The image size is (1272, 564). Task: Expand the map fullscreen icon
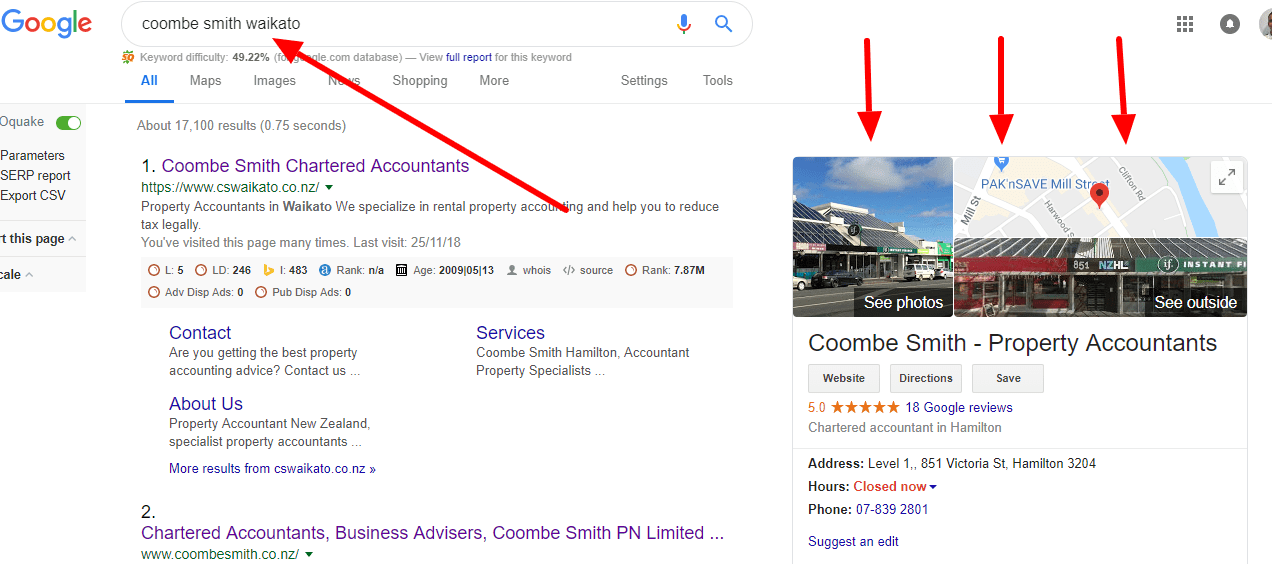[1226, 178]
